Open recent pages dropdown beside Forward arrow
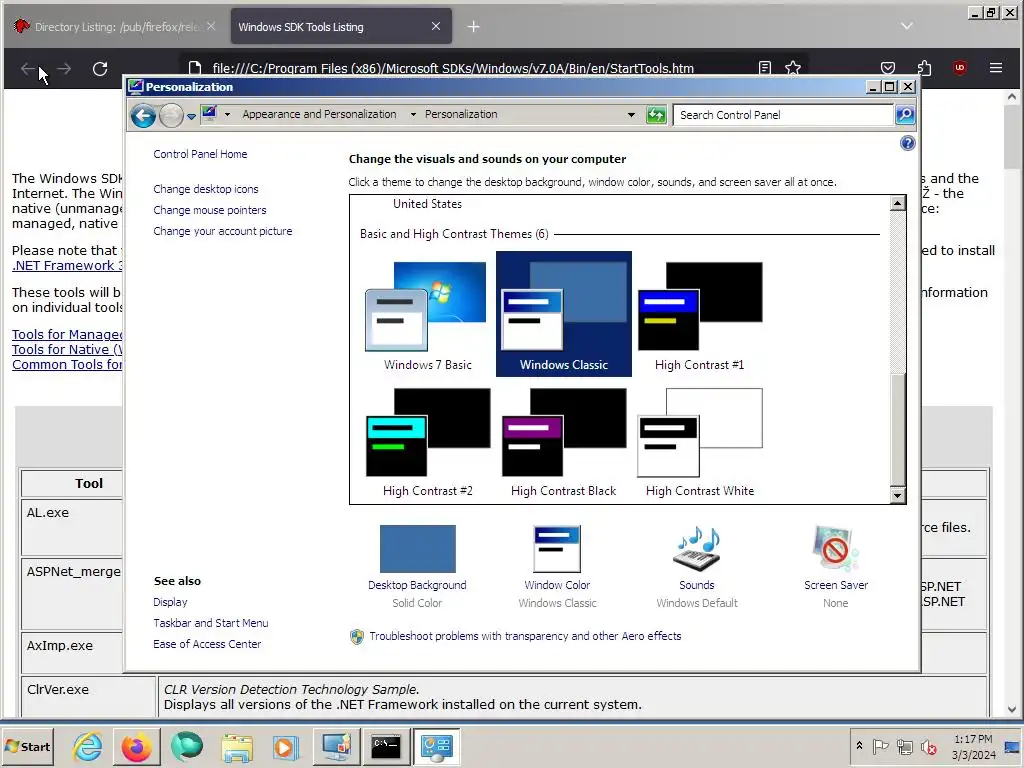1024x768 pixels. 191,116
